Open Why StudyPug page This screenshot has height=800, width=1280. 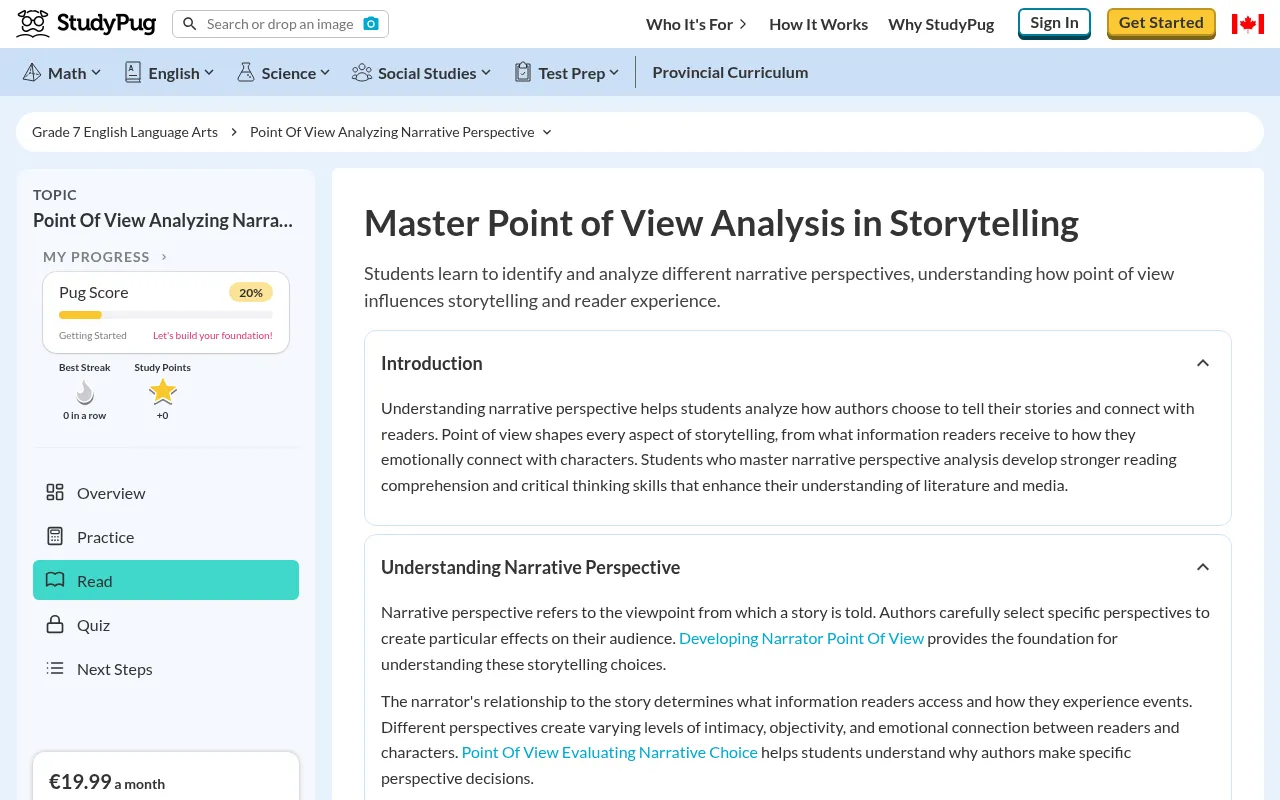click(x=941, y=24)
